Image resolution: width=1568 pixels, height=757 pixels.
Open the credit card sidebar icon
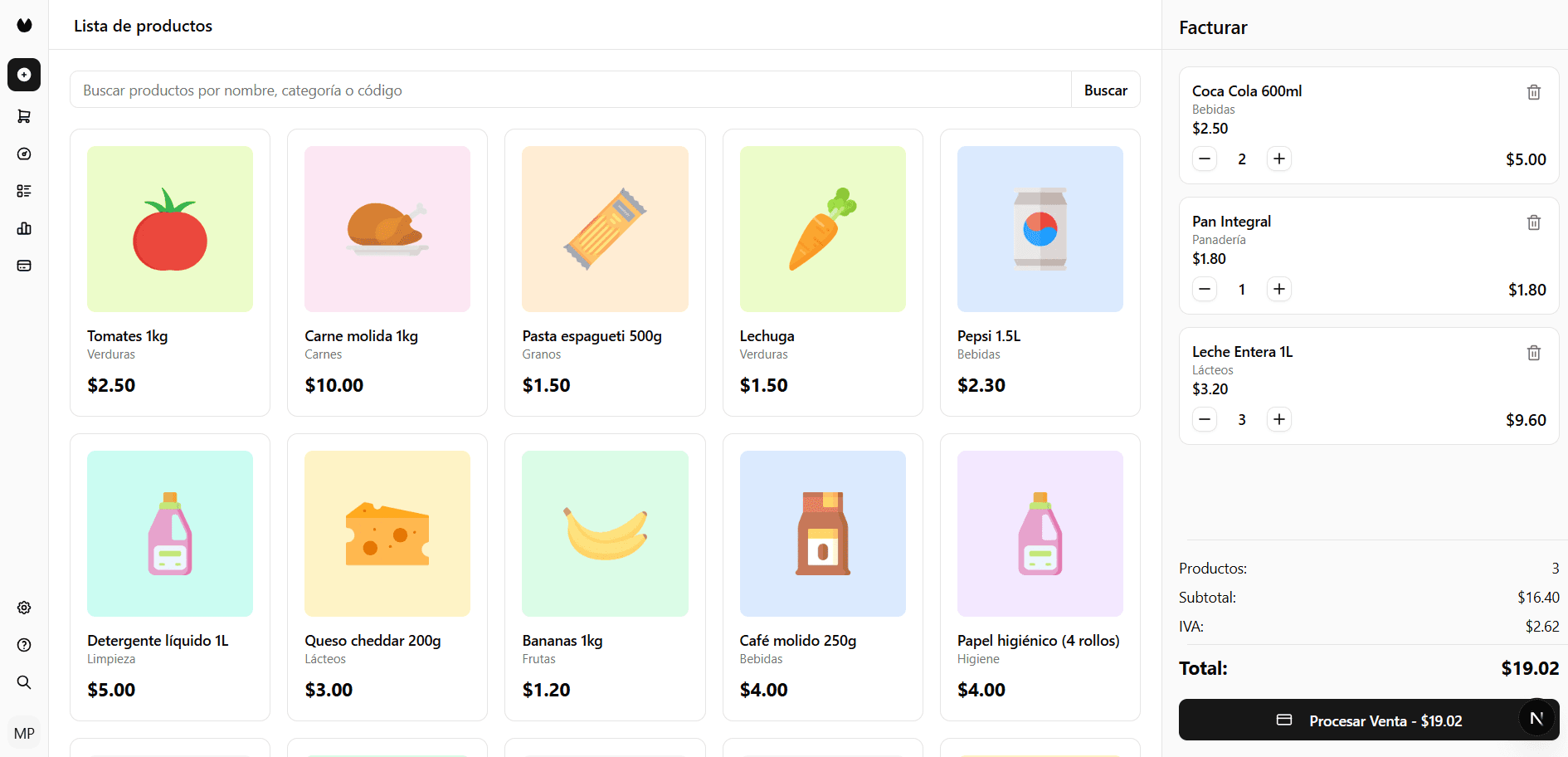coord(24,266)
